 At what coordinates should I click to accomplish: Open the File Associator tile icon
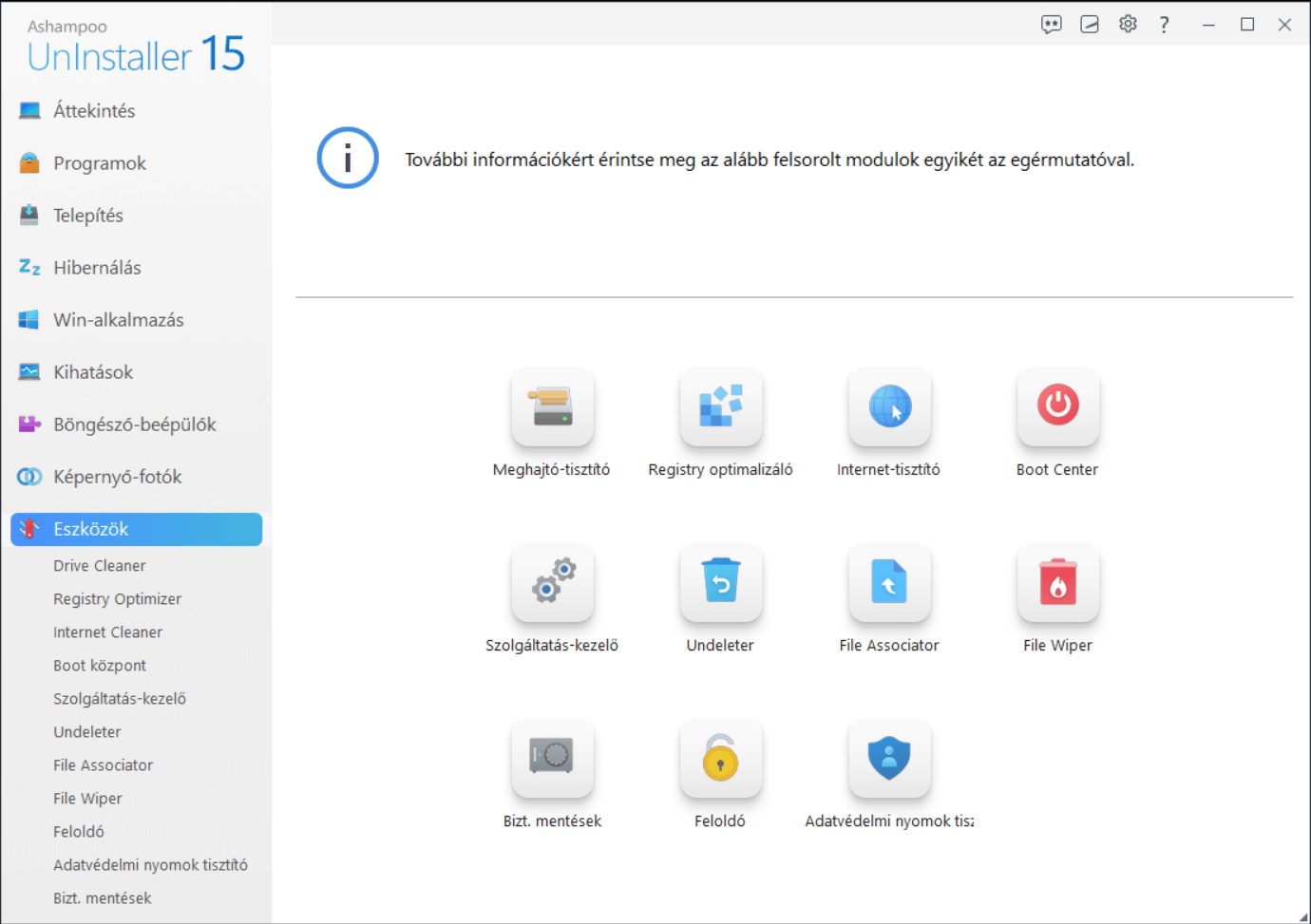[889, 582]
